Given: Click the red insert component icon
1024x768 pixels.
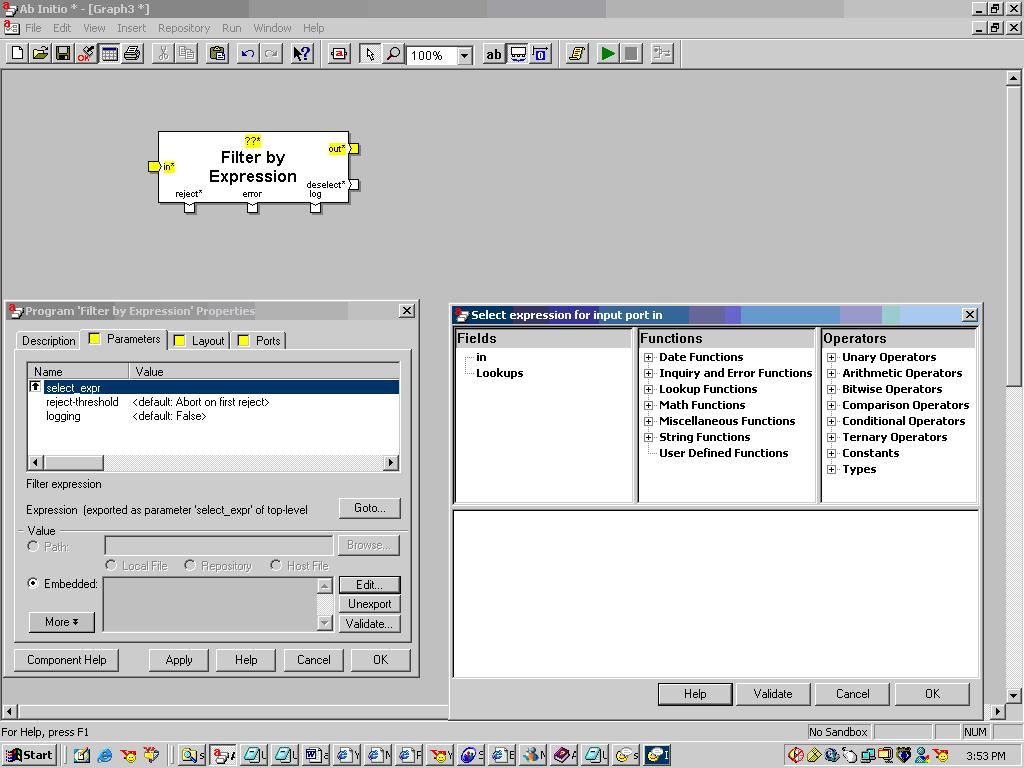Looking at the screenshot, I should [x=339, y=54].
